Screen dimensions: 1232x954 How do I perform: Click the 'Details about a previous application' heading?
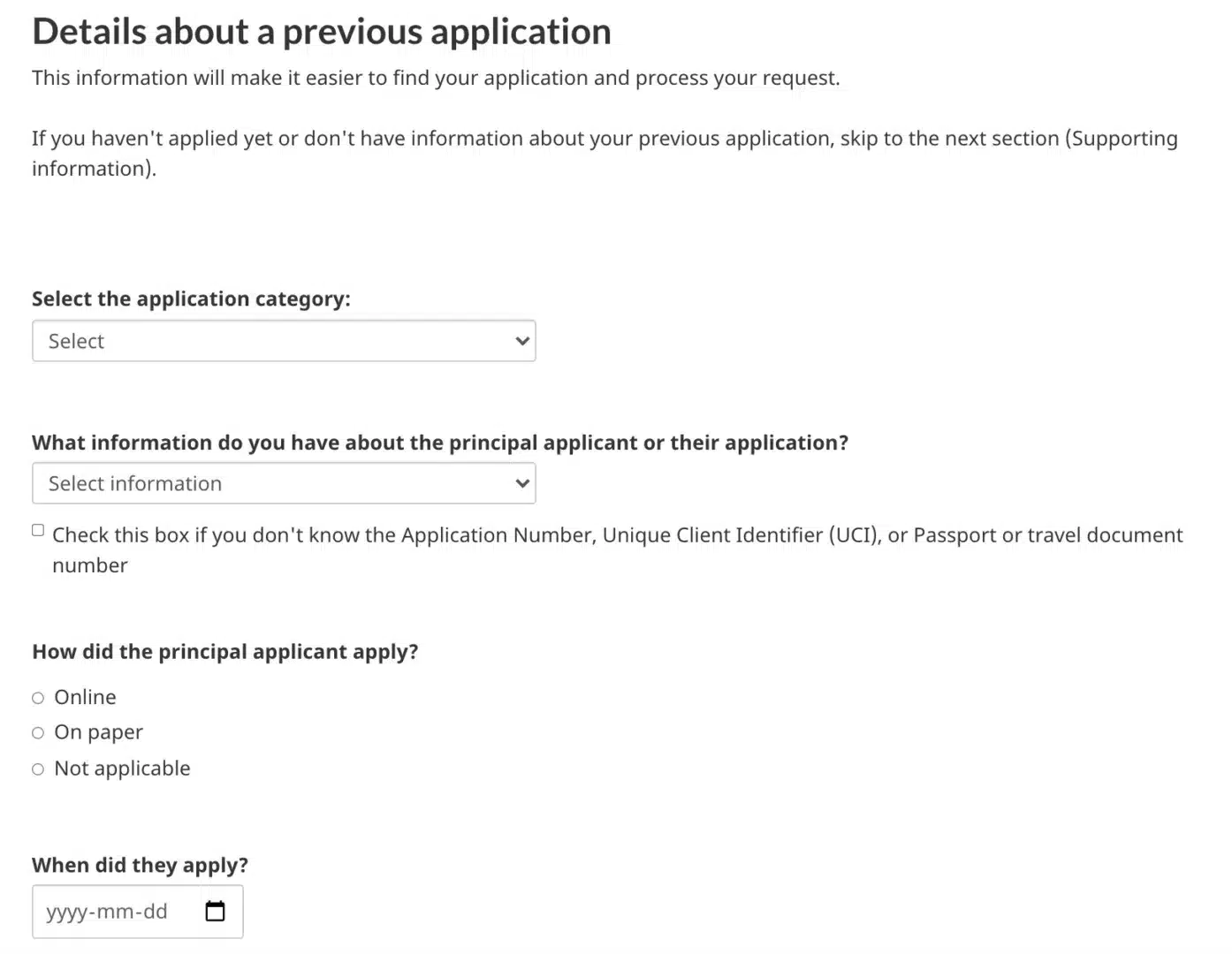click(322, 32)
